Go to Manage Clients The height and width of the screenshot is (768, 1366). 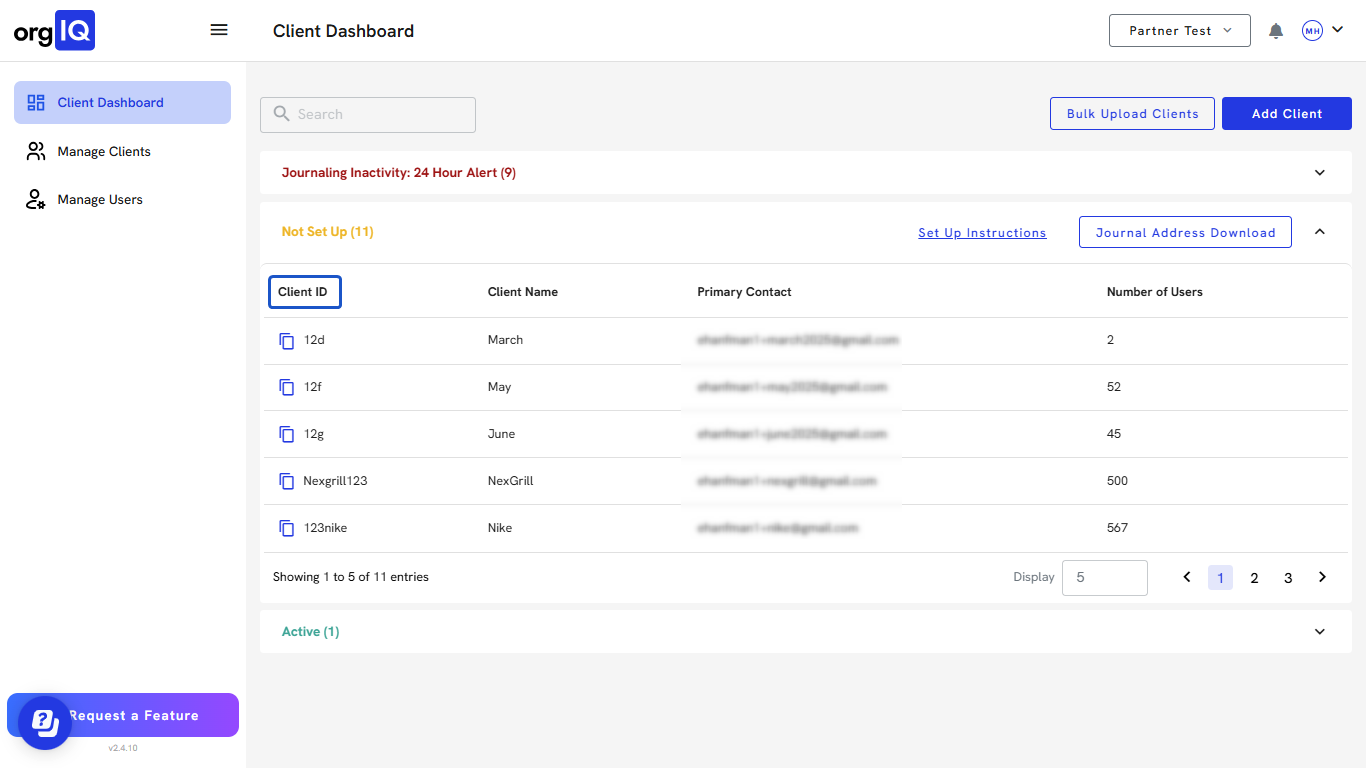coord(104,152)
